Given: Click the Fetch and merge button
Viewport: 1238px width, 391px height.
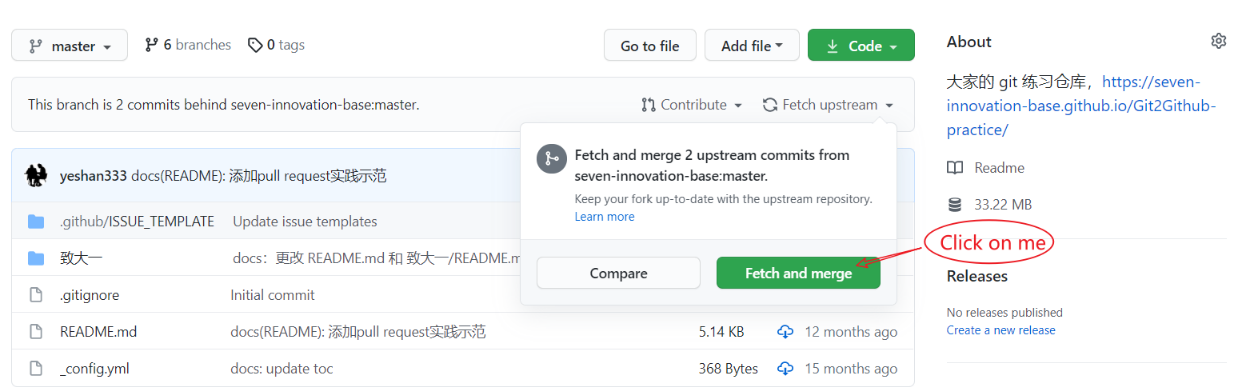Looking at the screenshot, I should coord(798,273).
